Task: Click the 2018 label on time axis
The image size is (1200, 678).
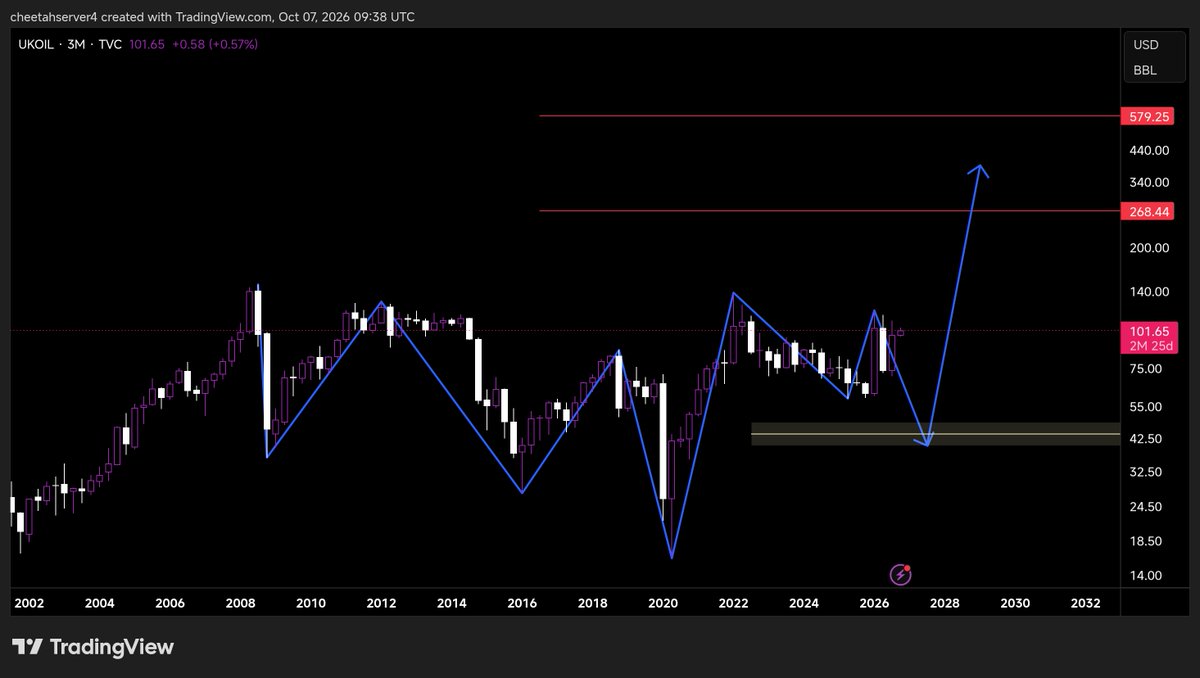Action: pyautogui.click(x=593, y=604)
